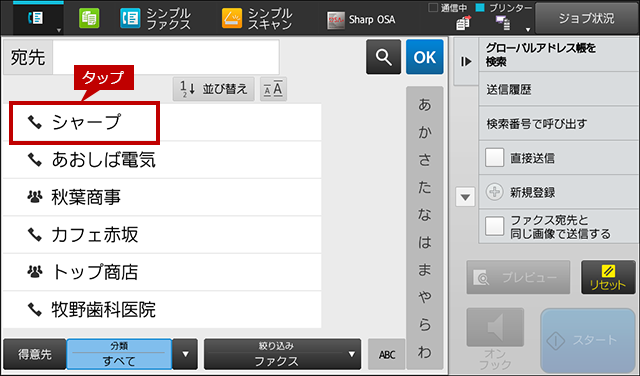640x376 pixels.
Task: Tap the リセット reset button
Action: 608,277
